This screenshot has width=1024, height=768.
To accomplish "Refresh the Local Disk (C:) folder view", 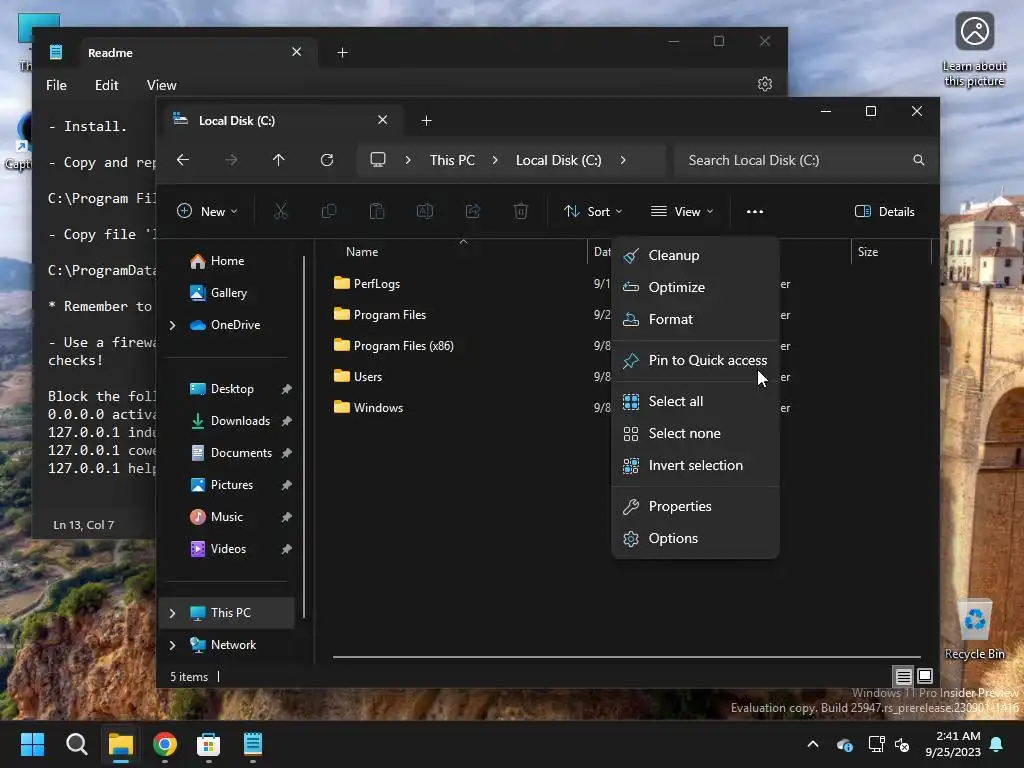I will (x=327, y=160).
